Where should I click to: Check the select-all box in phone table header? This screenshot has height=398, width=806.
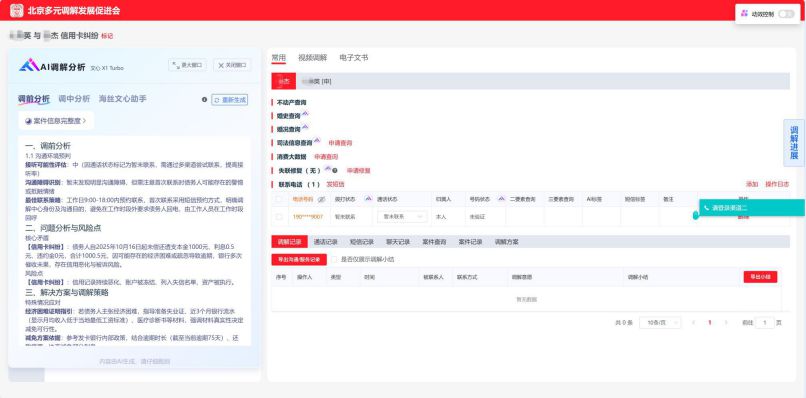[279, 199]
